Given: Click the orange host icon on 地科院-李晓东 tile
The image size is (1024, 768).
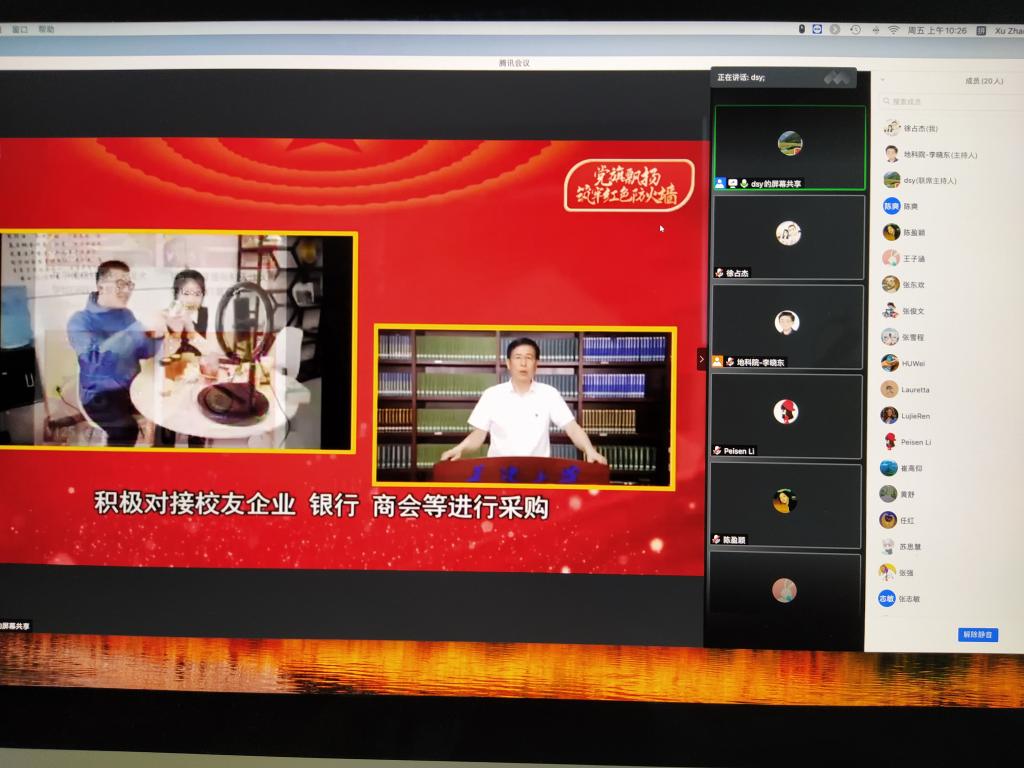Looking at the screenshot, I should 718,362.
